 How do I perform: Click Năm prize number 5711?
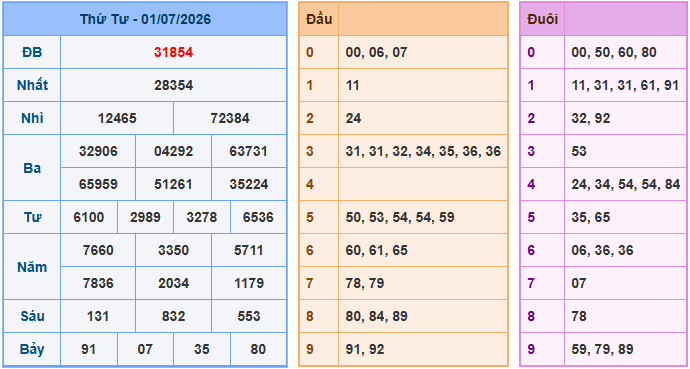coord(249,250)
